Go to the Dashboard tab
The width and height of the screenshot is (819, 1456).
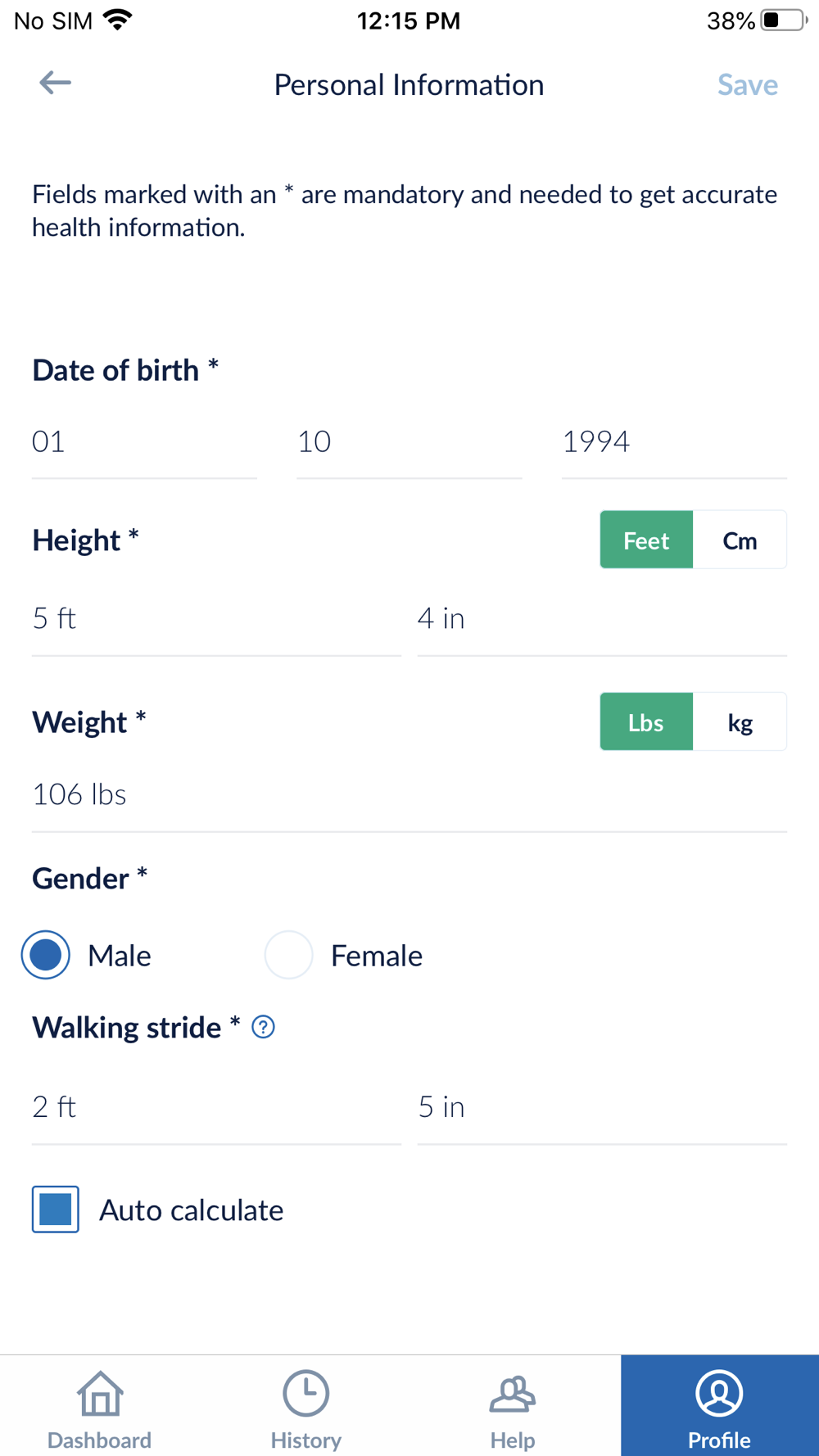[100, 1407]
